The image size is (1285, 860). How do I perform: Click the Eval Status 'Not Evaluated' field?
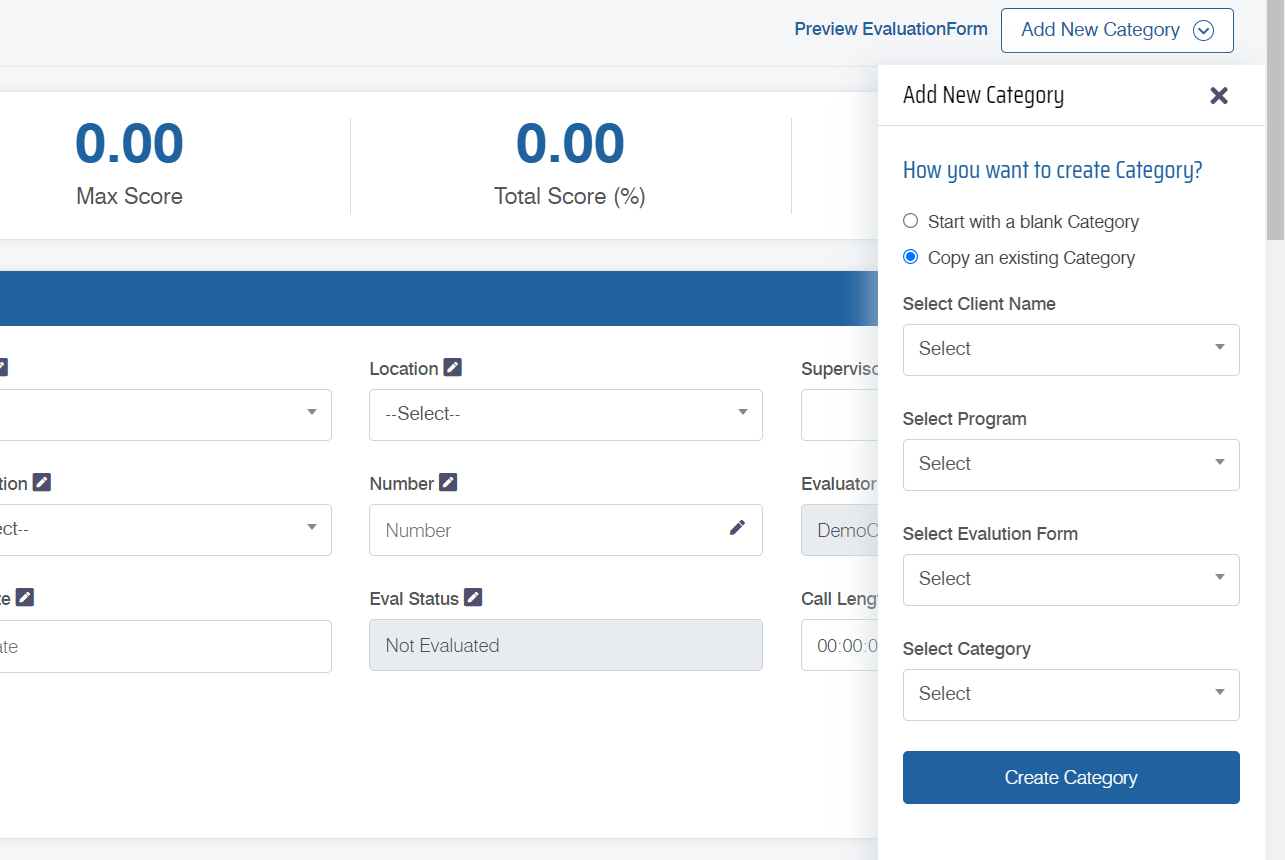(565, 645)
